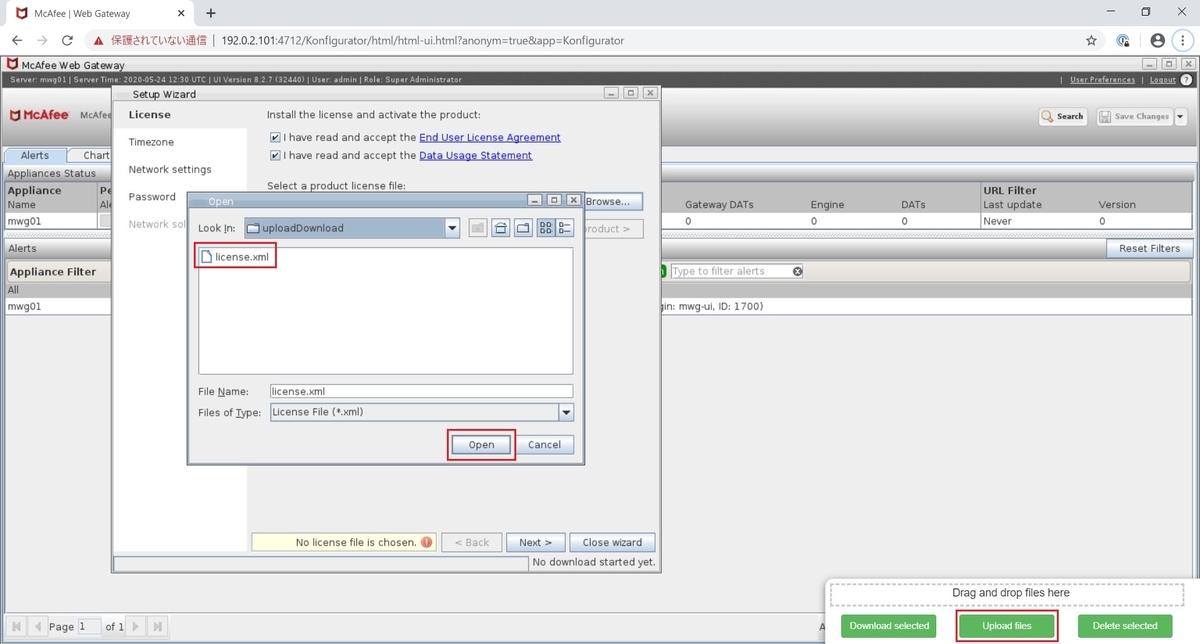Select the license.xml file
Viewport: 1200px width, 644px height.
236,257
